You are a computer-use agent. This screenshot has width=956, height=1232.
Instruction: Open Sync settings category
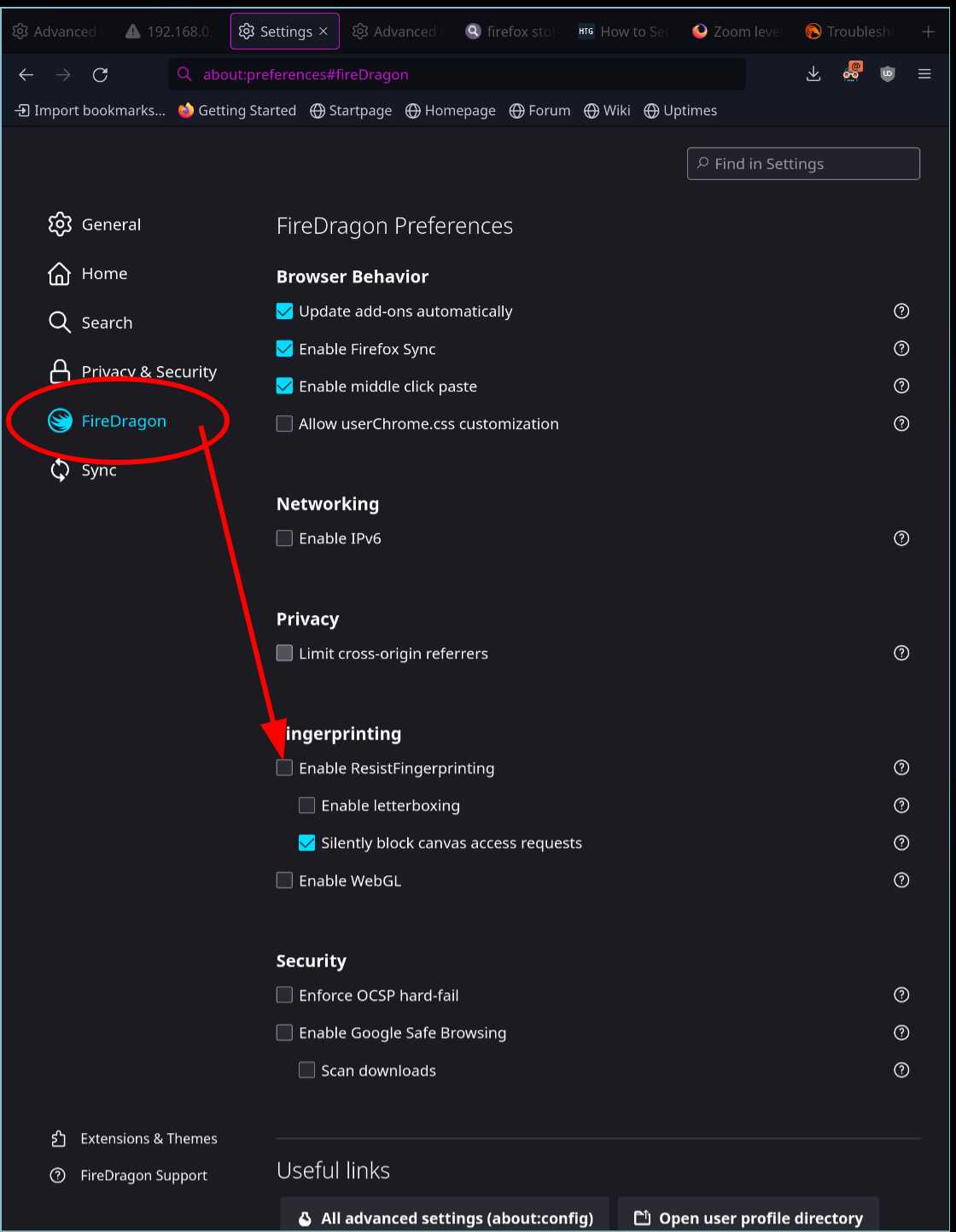click(x=82, y=470)
